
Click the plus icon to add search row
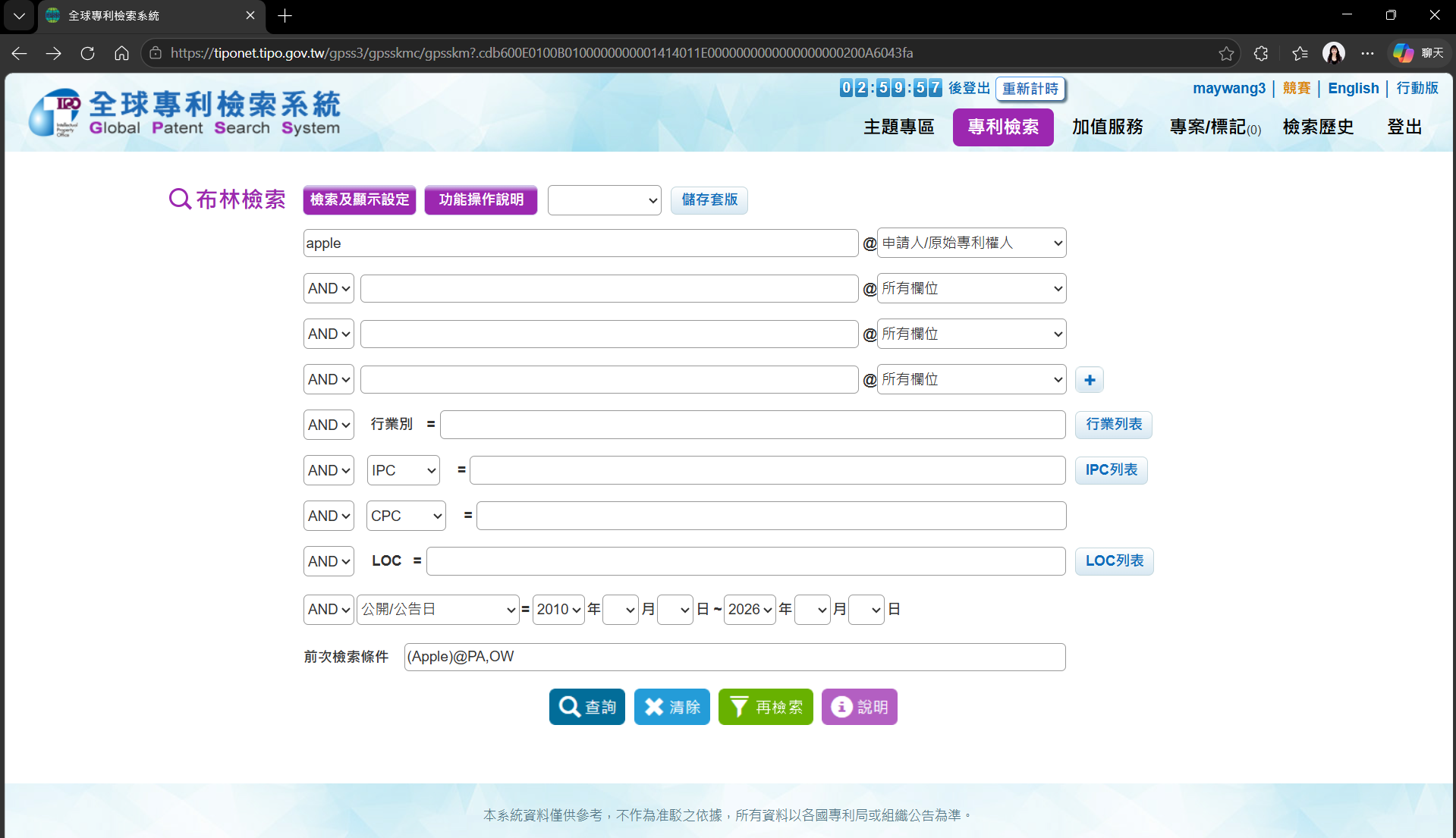tap(1090, 380)
